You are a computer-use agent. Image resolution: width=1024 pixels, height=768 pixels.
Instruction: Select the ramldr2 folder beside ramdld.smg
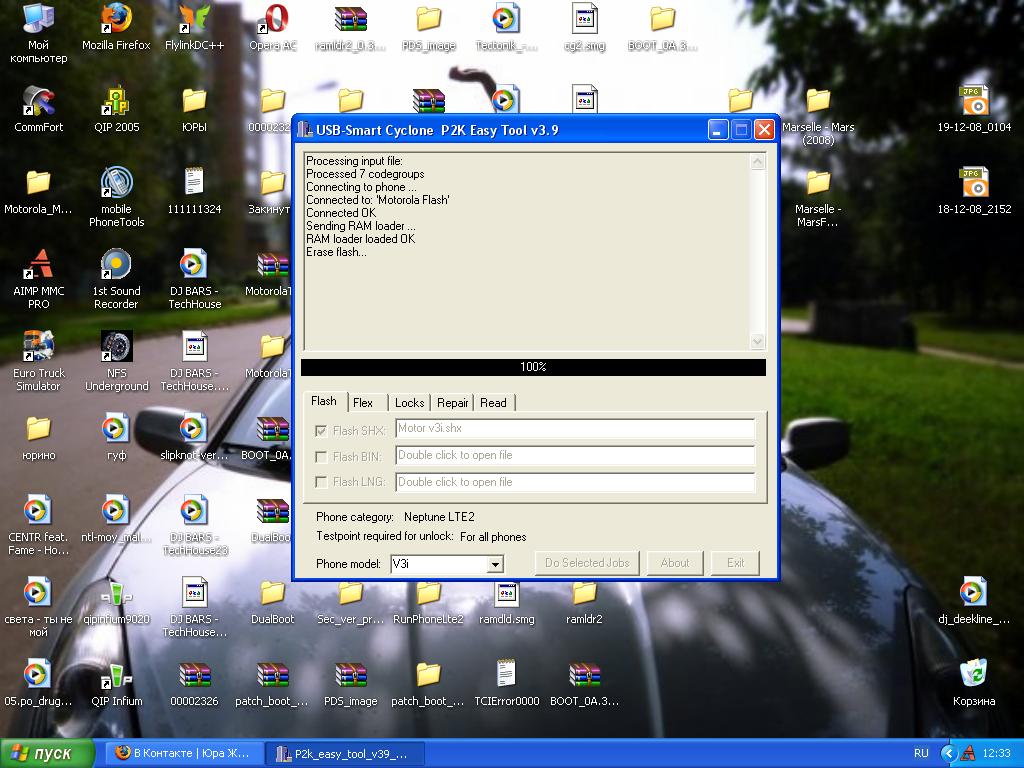(584, 601)
